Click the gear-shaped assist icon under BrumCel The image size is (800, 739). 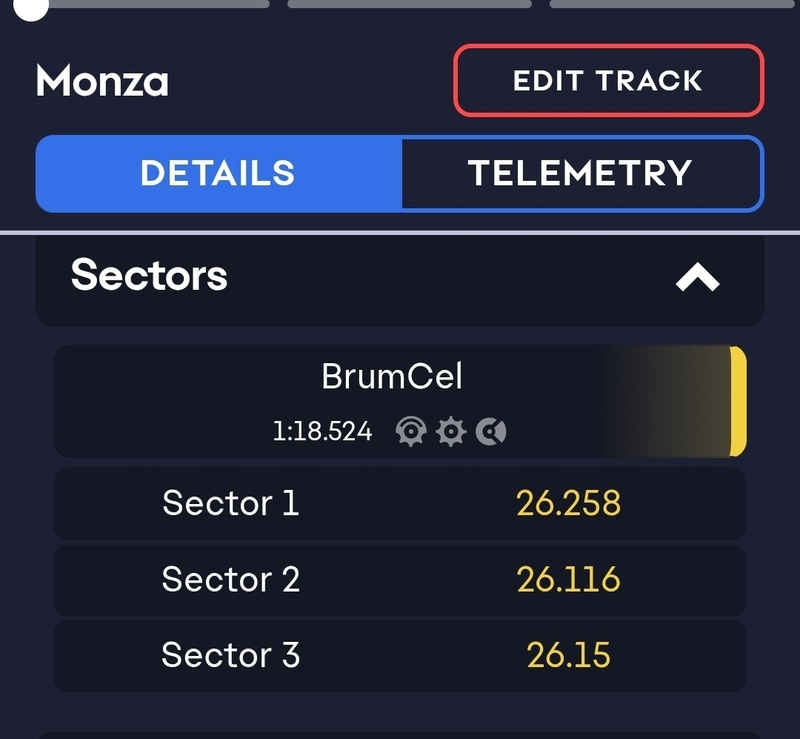tap(451, 432)
